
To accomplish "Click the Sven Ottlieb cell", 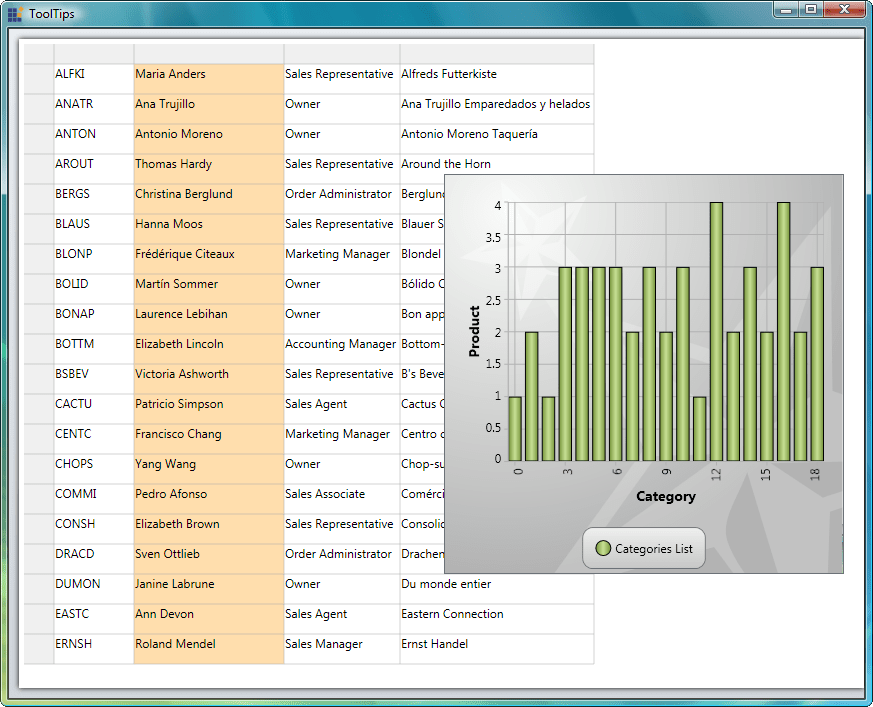I will (x=209, y=560).
